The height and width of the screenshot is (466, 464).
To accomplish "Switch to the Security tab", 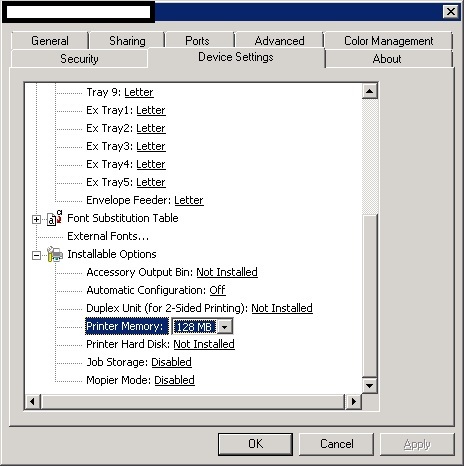I will tap(79, 59).
